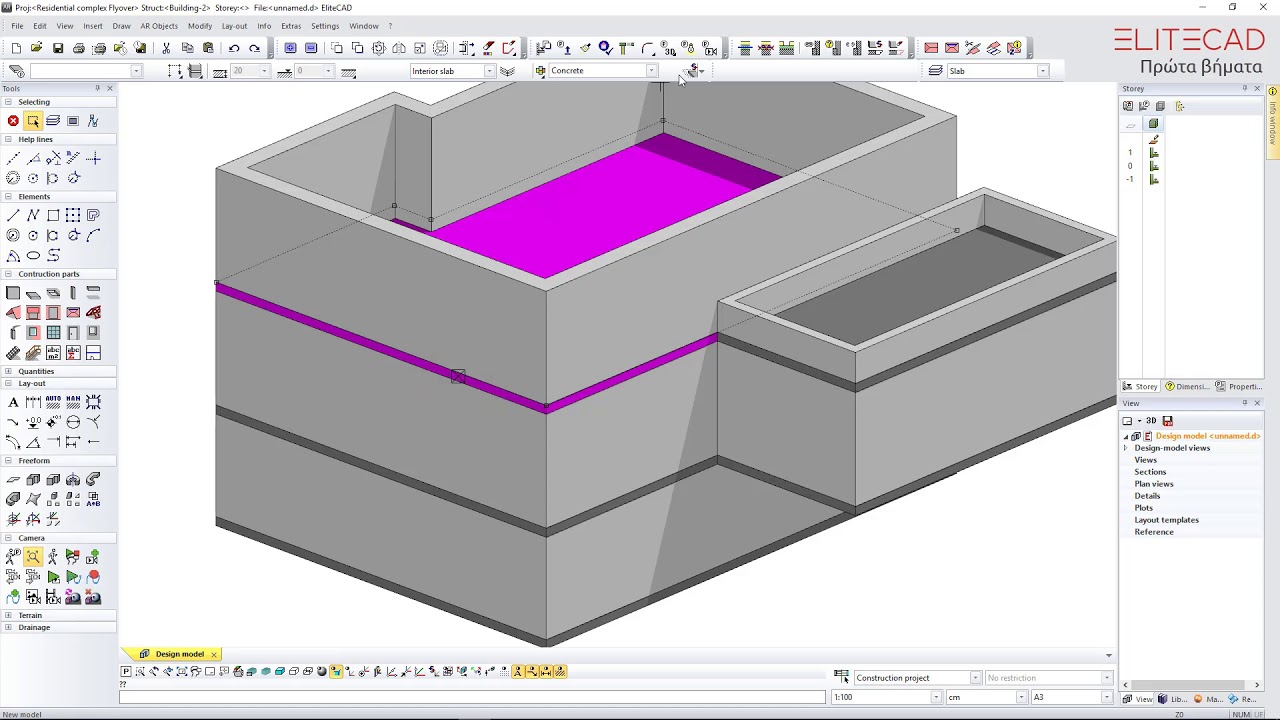1280x720 pixels.
Task: Create a new file from toolbar
Action: [x=16, y=48]
